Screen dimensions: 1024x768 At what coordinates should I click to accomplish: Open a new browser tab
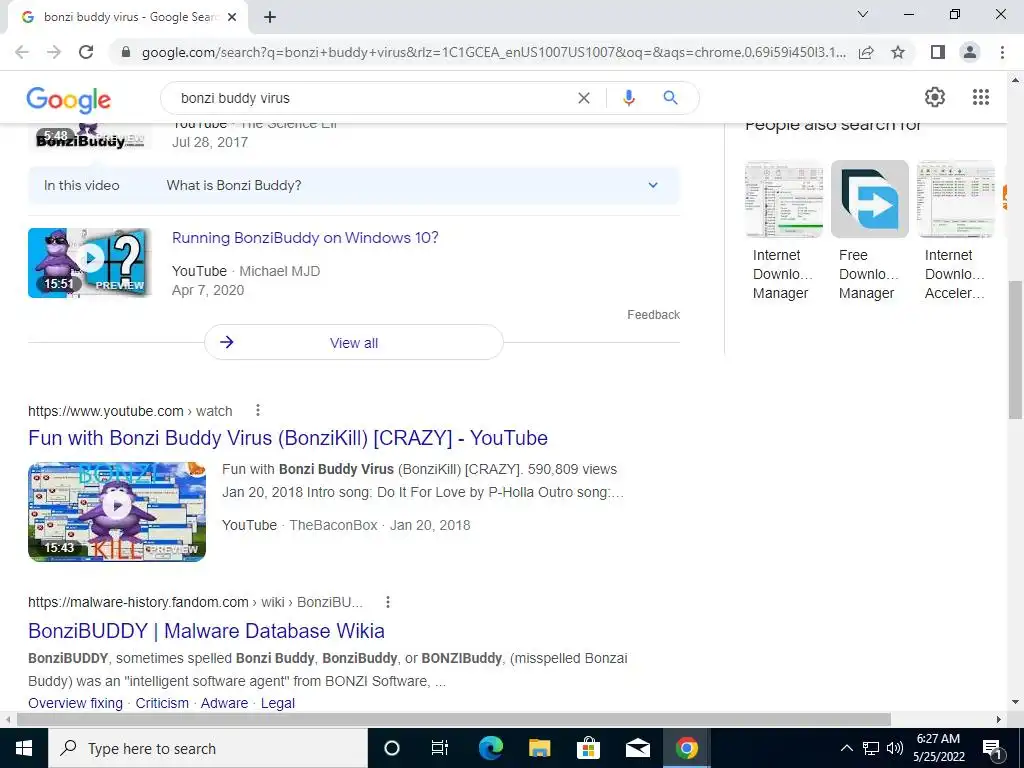(270, 18)
